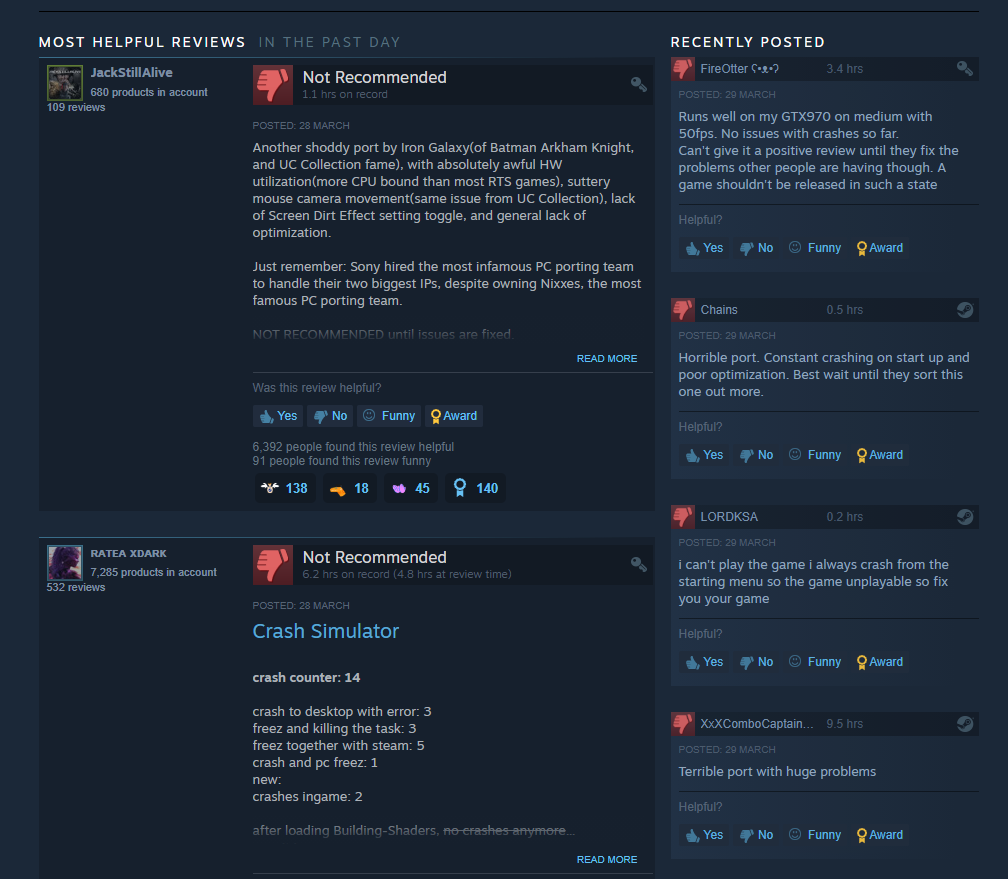The image size is (1008, 879).
Task: Mark Chains' review as Funny
Action: coord(815,455)
